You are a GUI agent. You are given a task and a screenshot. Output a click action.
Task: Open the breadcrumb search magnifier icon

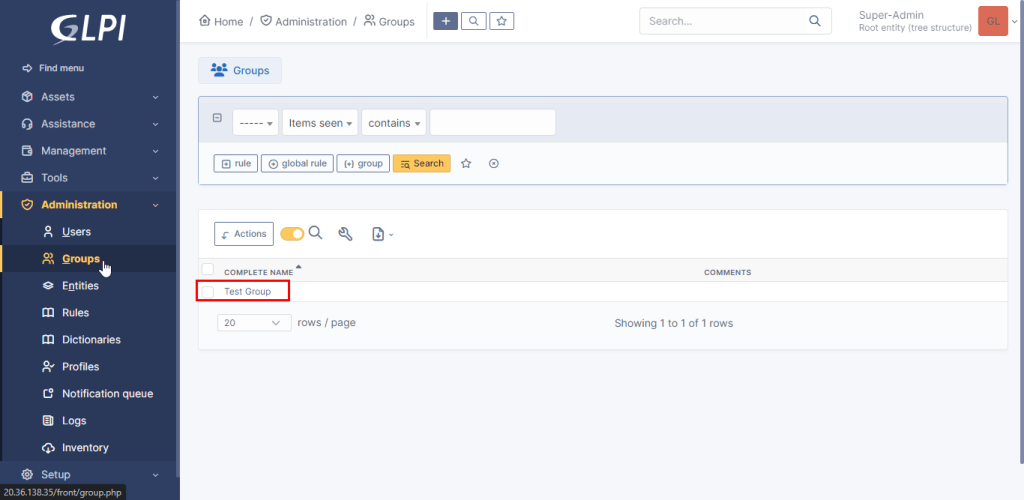point(473,21)
